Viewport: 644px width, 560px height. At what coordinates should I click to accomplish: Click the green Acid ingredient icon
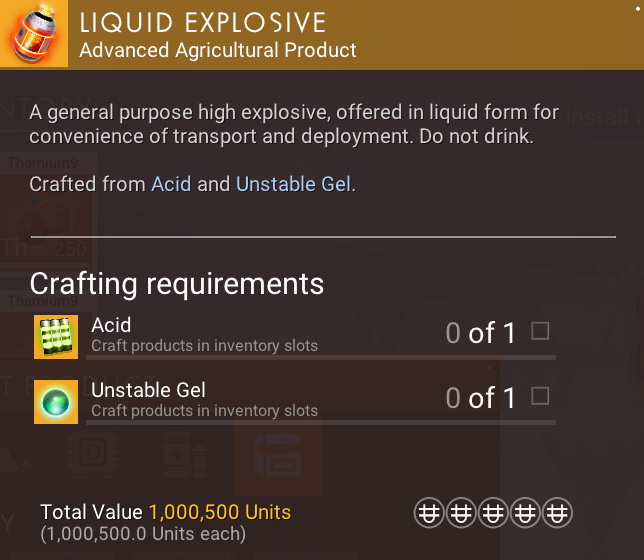[x=56, y=336]
